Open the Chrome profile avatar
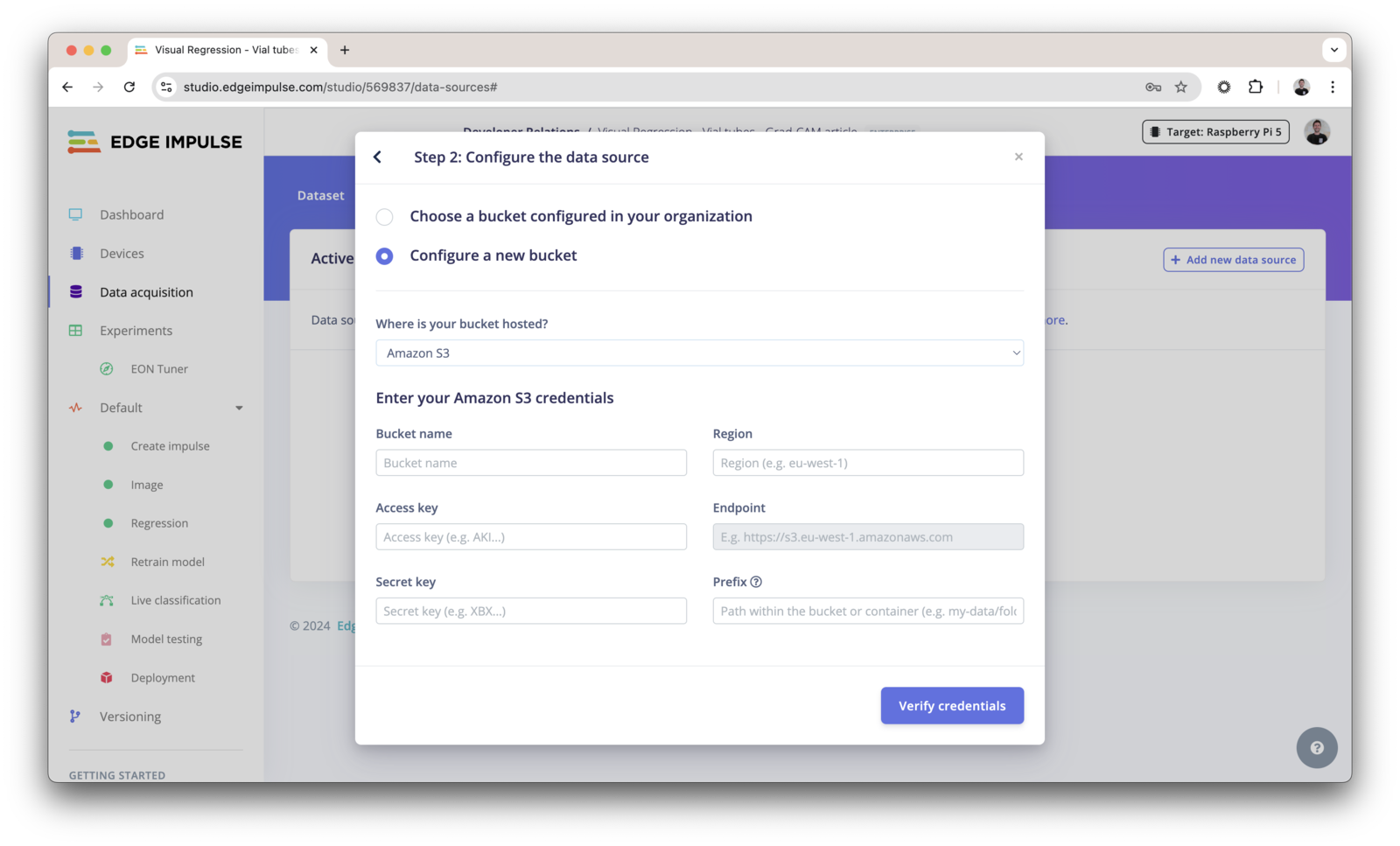1400x846 pixels. coord(1301,87)
